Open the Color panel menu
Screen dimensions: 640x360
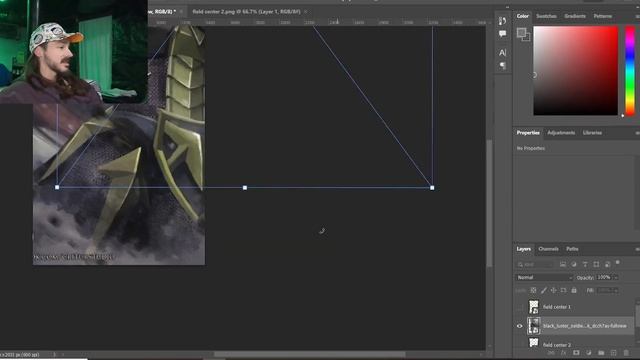[637, 16]
